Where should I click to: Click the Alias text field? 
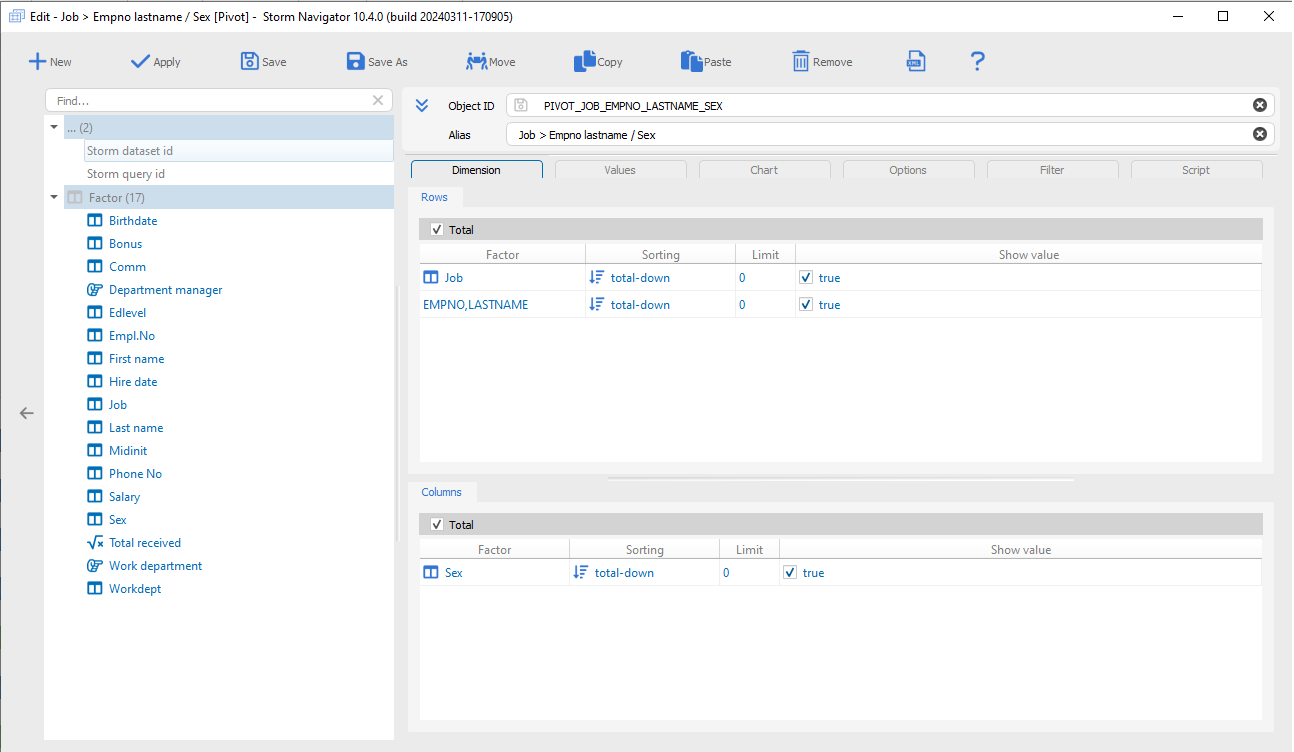pos(890,134)
